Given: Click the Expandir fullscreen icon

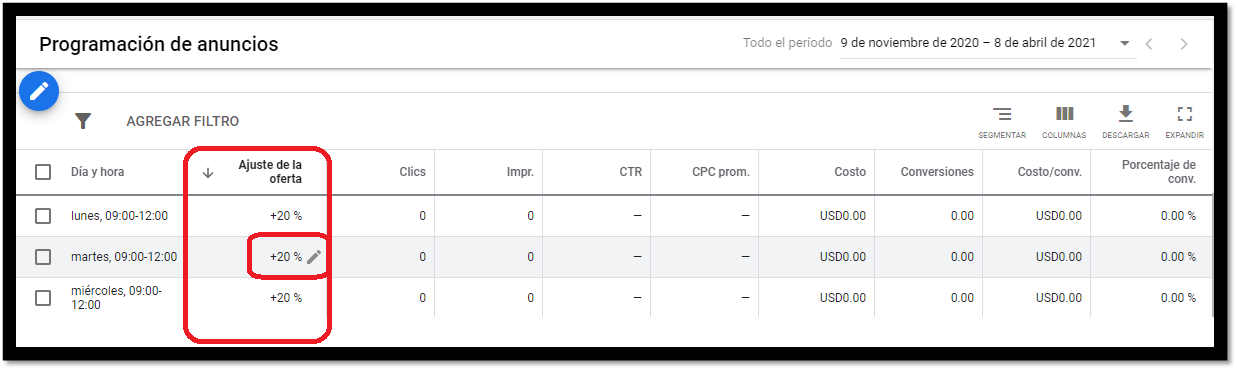Looking at the screenshot, I should tap(1184, 114).
